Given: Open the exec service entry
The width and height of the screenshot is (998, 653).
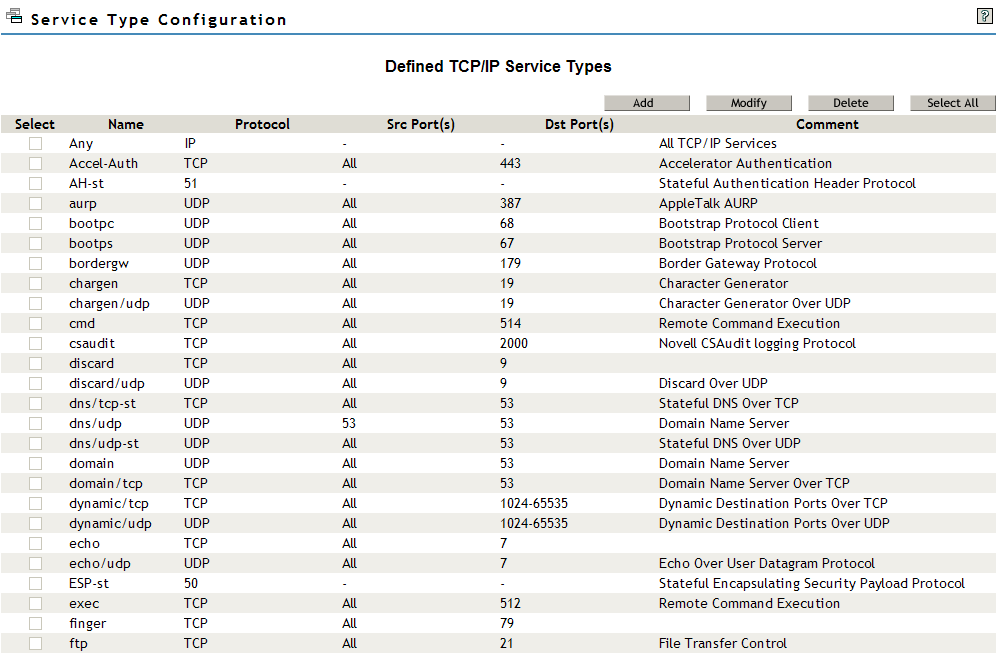Looking at the screenshot, I should (84, 603).
